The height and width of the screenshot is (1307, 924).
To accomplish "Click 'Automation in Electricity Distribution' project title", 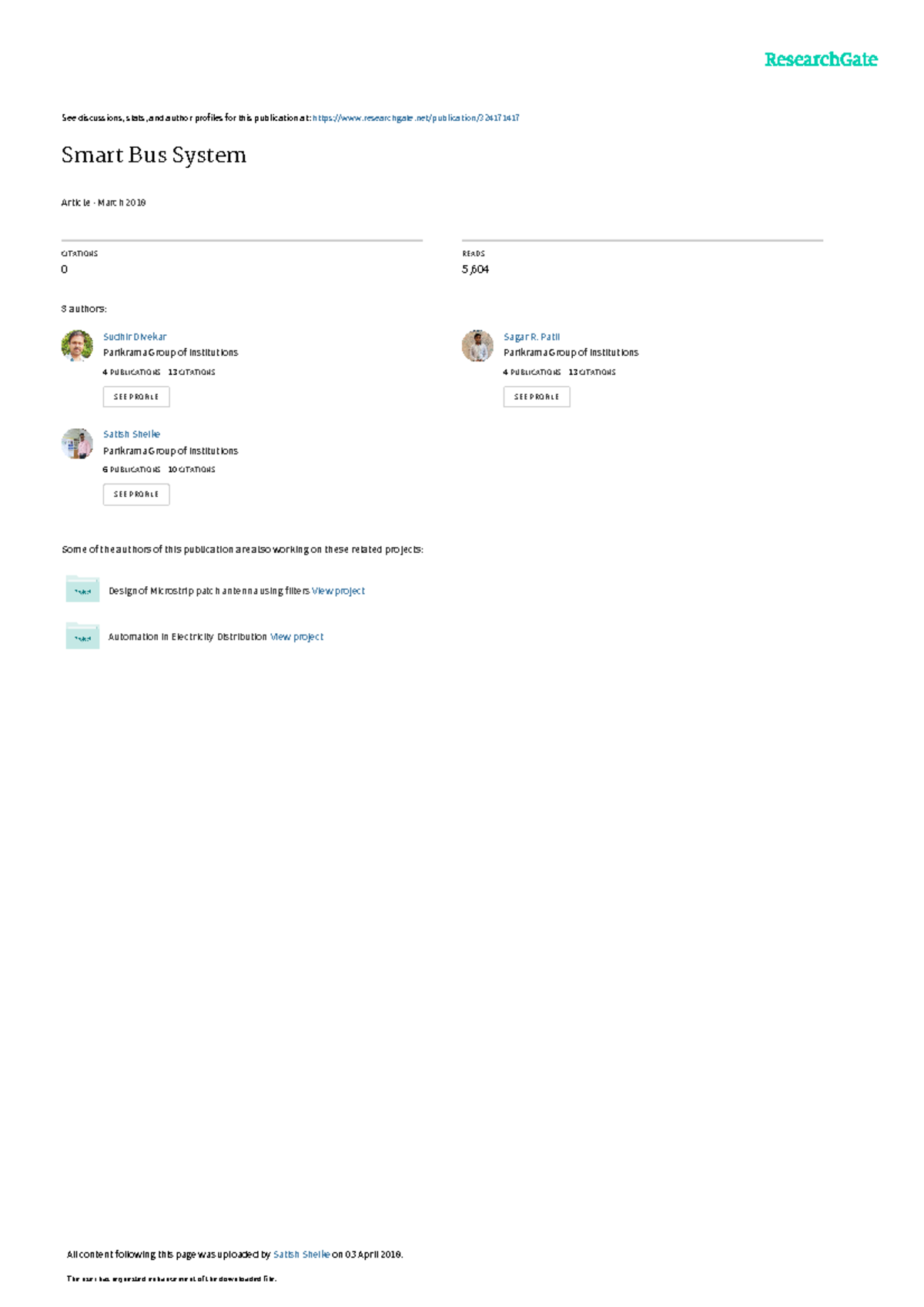I will 187,637.
